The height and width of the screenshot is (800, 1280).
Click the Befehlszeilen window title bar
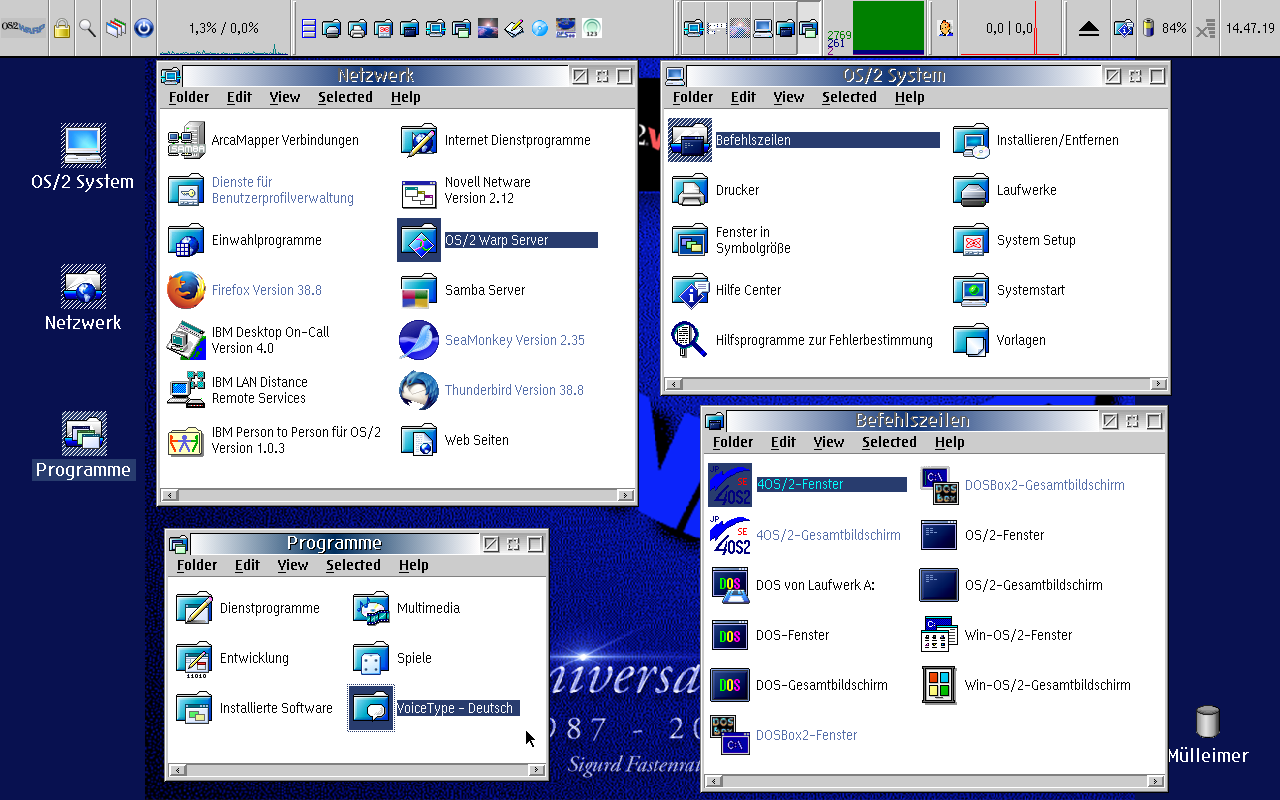(912, 421)
